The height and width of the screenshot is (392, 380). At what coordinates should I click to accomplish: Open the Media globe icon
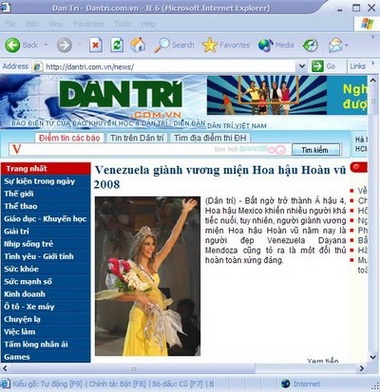click(x=265, y=45)
